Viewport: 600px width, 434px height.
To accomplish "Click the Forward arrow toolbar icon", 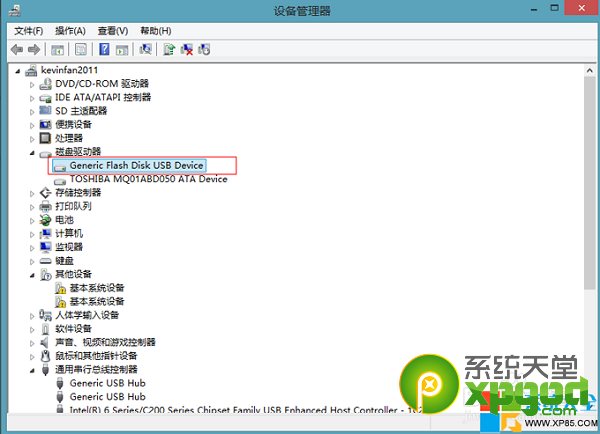I will click(x=34, y=49).
